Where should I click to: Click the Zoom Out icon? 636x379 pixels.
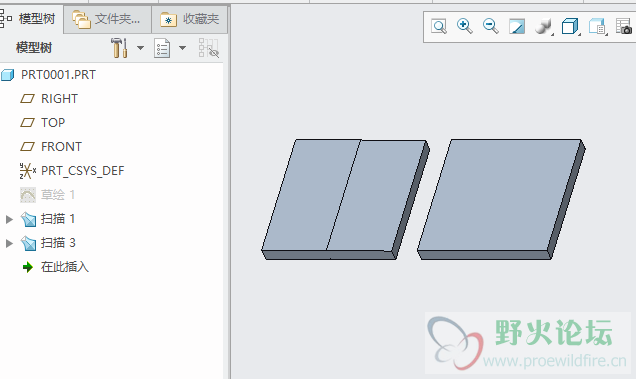(x=490, y=26)
